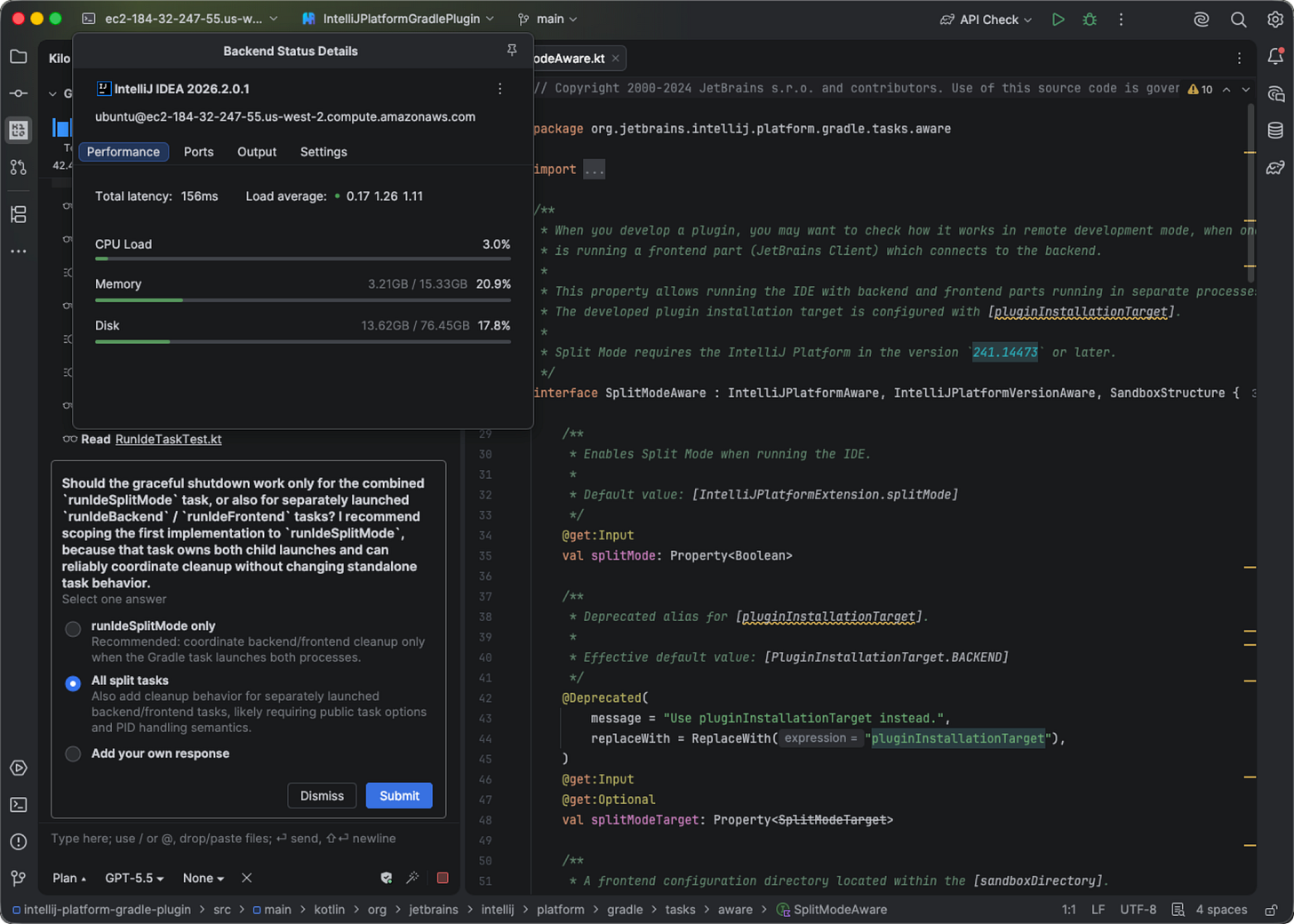
Task: Close the SplitModeAware.kt editor tab
Action: pyautogui.click(x=615, y=59)
